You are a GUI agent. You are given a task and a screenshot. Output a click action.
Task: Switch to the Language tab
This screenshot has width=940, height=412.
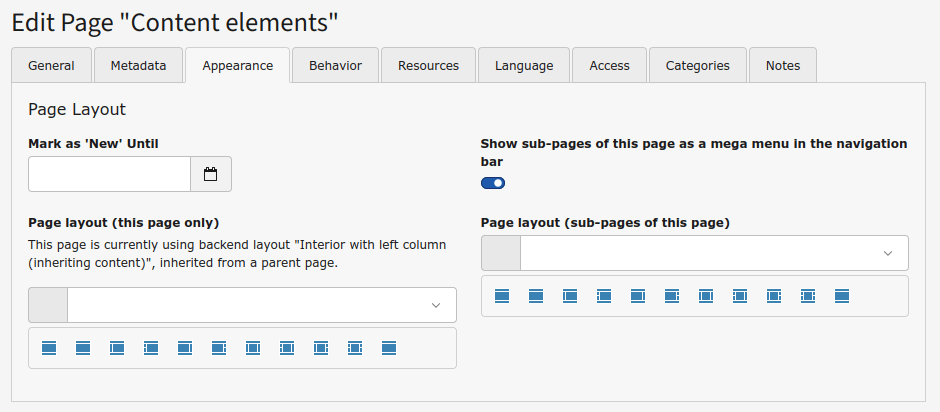click(x=523, y=65)
